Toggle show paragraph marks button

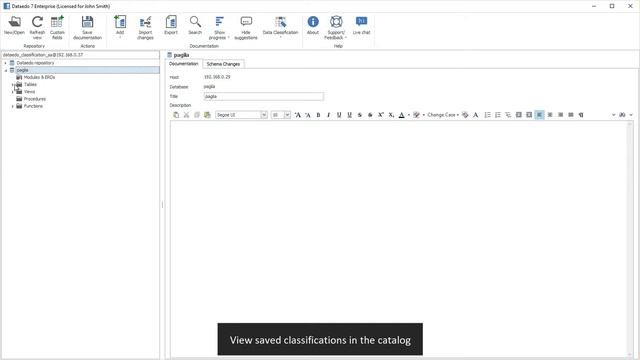[x=581, y=115]
